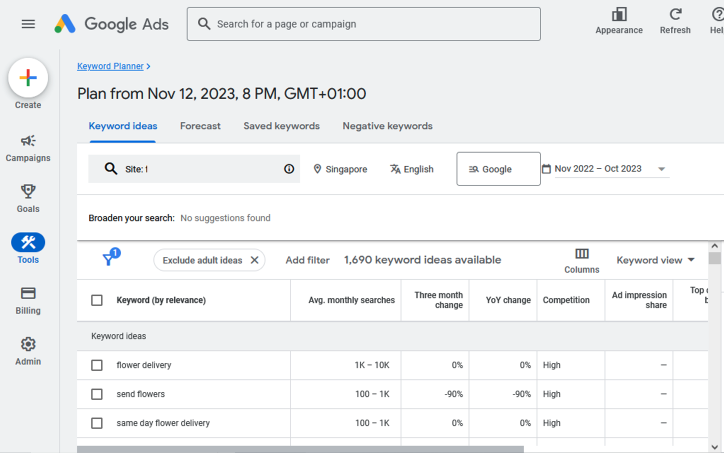
Task: Sort by Keyword (by relevance) column
Action: pyautogui.click(x=161, y=300)
